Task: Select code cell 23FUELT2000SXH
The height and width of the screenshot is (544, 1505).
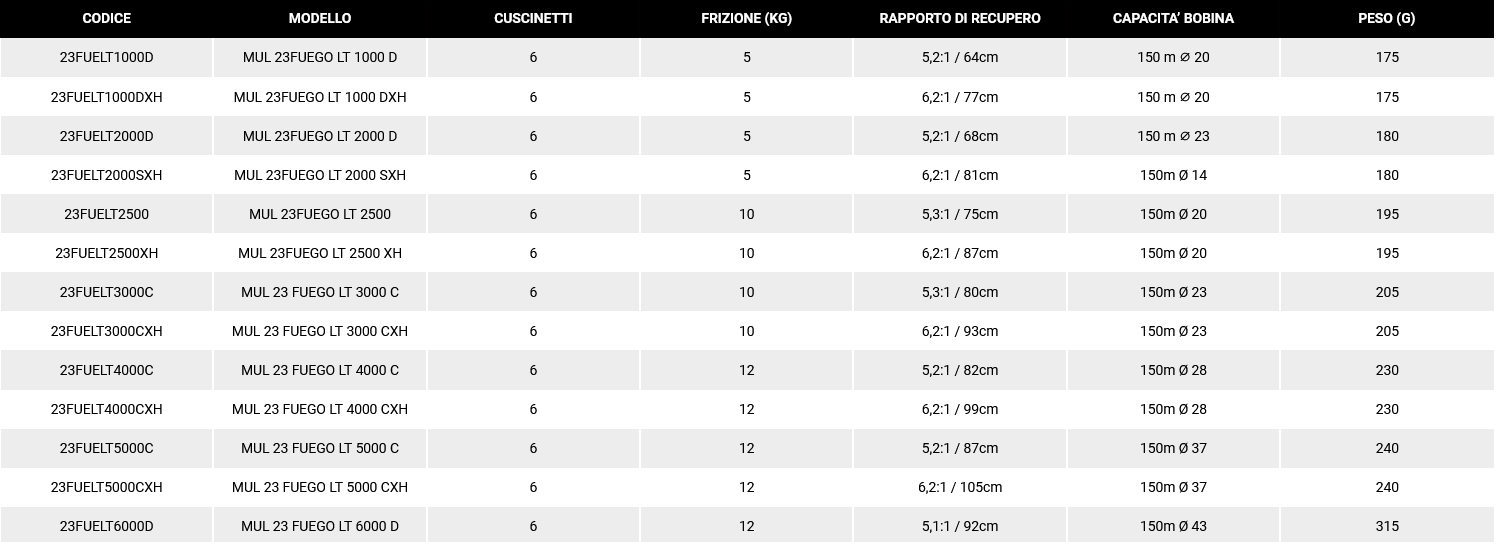Action: click(x=106, y=175)
